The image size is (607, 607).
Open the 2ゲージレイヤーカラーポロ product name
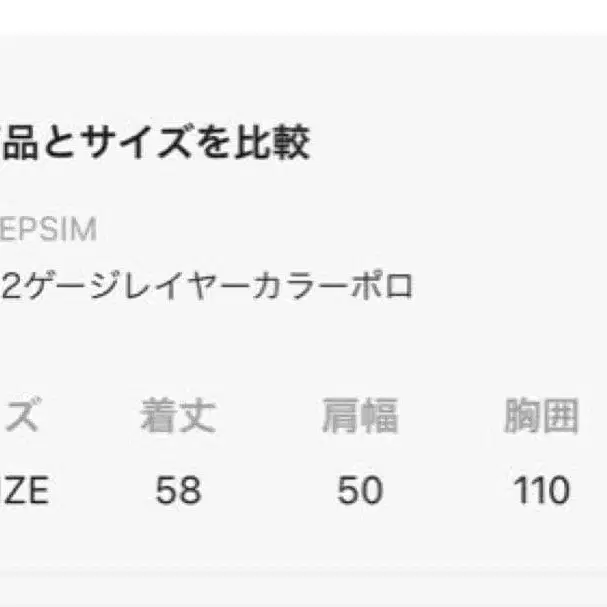tap(206, 288)
